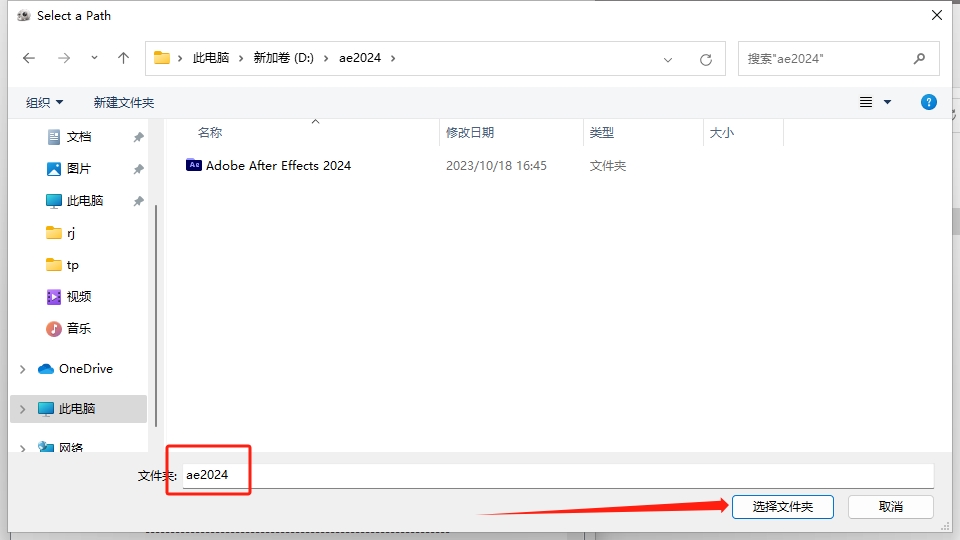
Task: Open pinned 此电脑 in quick access
Action: point(84,200)
